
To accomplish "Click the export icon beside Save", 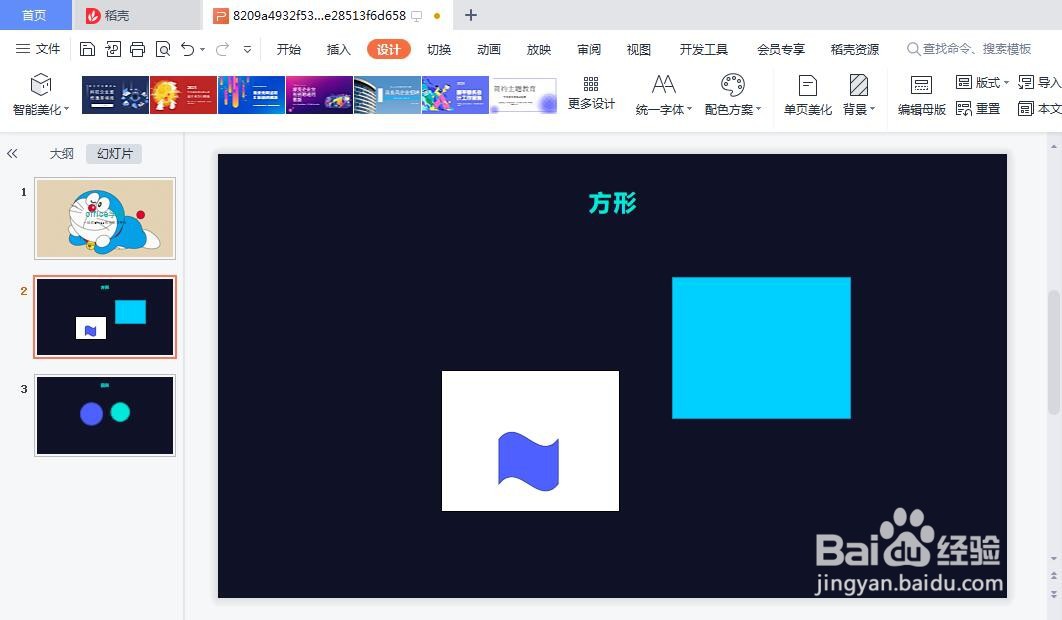I will click(x=113, y=47).
